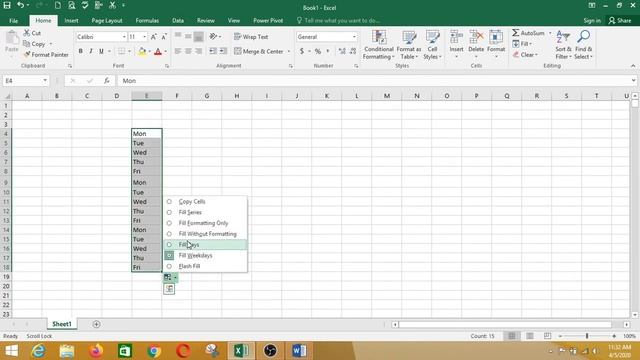640x360 pixels.
Task: Open Find & Select menu
Action: coord(583,45)
